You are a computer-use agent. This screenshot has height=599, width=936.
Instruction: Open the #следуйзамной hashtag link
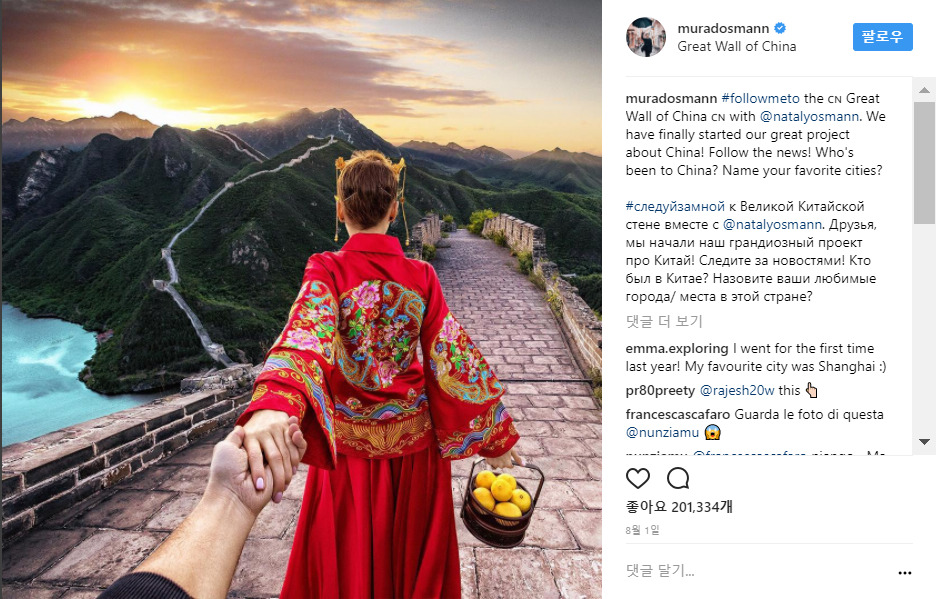(x=675, y=207)
